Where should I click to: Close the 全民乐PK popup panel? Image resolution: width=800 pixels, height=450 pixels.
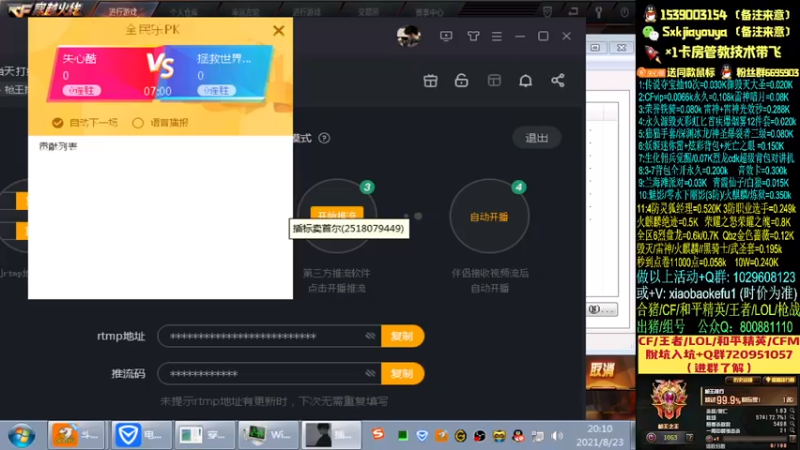tap(279, 31)
